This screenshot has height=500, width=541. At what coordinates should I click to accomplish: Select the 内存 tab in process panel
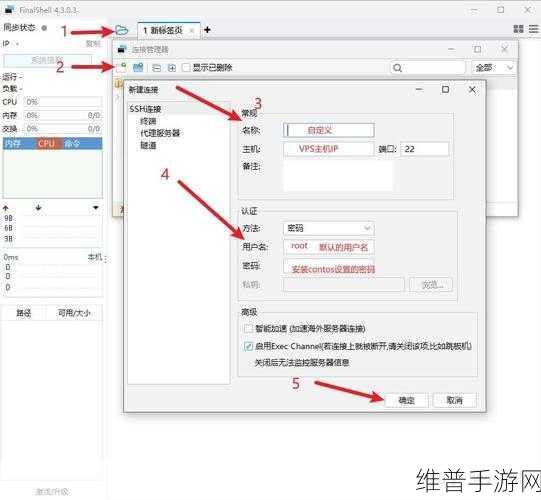(13, 144)
